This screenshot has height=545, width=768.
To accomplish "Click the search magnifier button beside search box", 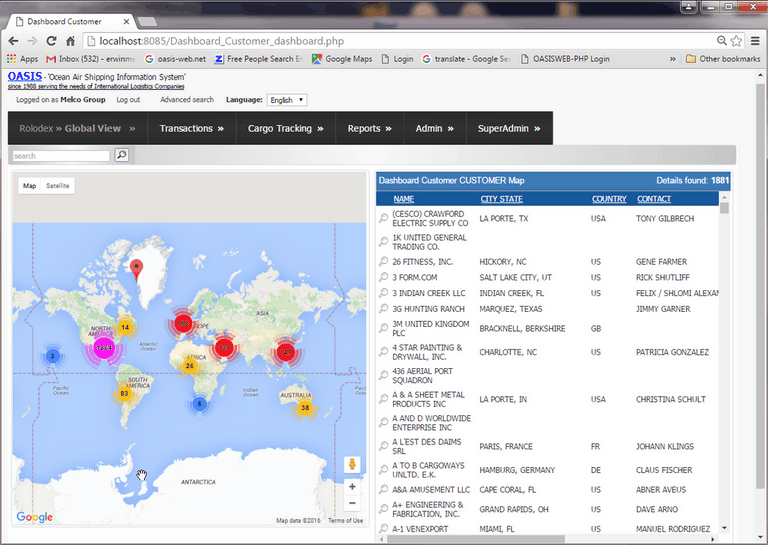I will pos(121,155).
